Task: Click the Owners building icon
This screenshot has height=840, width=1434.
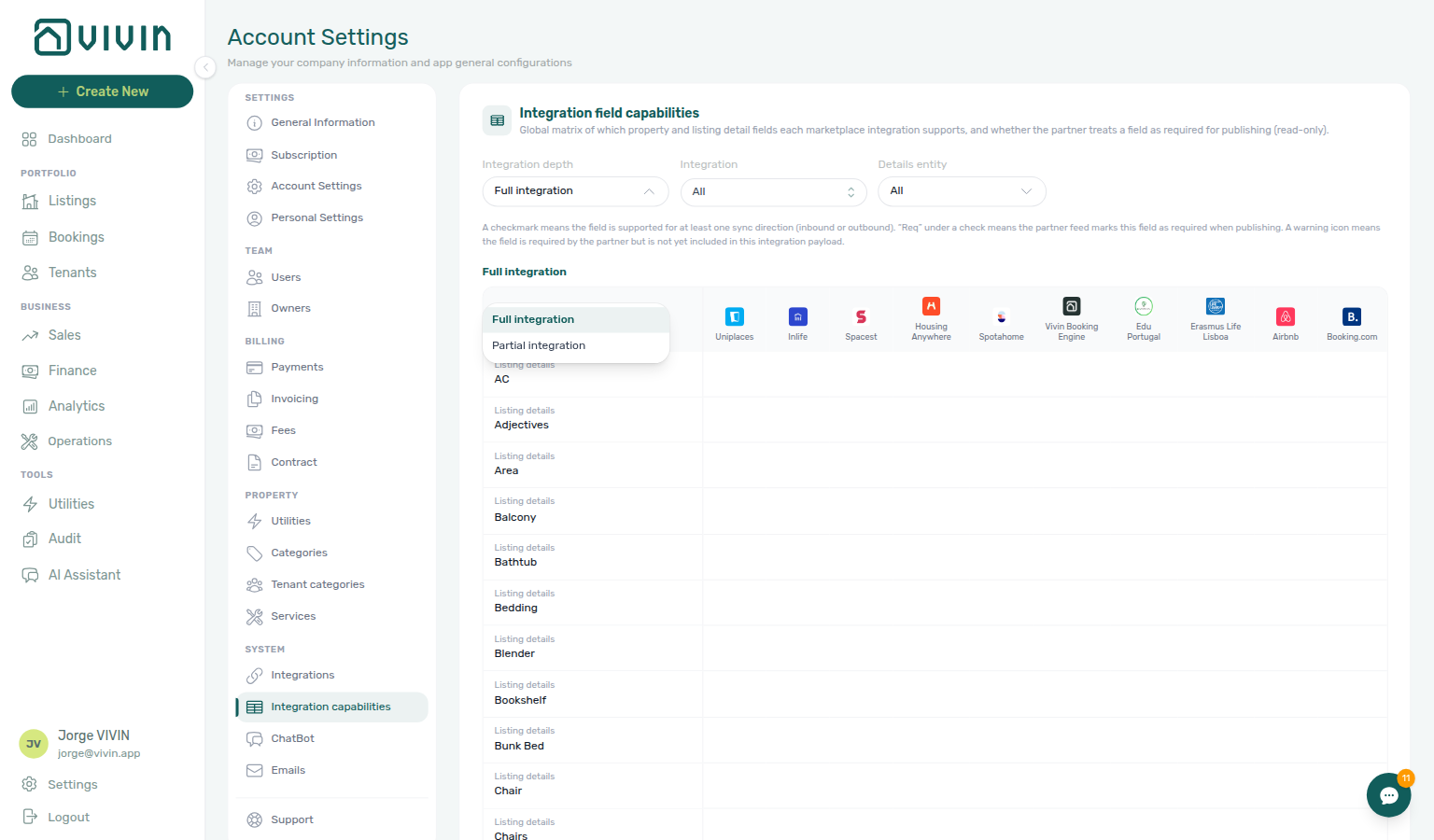Action: pyautogui.click(x=254, y=309)
